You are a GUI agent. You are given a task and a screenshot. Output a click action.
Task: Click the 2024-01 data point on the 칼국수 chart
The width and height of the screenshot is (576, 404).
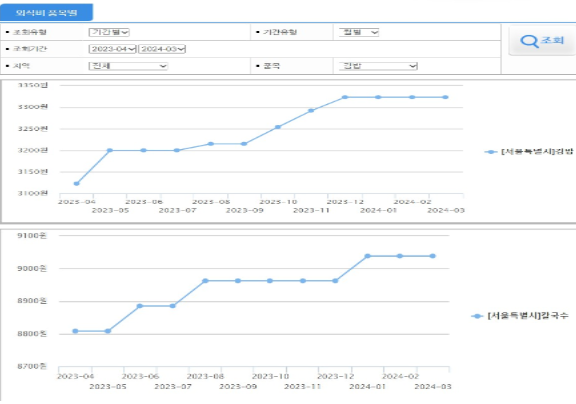(368, 256)
